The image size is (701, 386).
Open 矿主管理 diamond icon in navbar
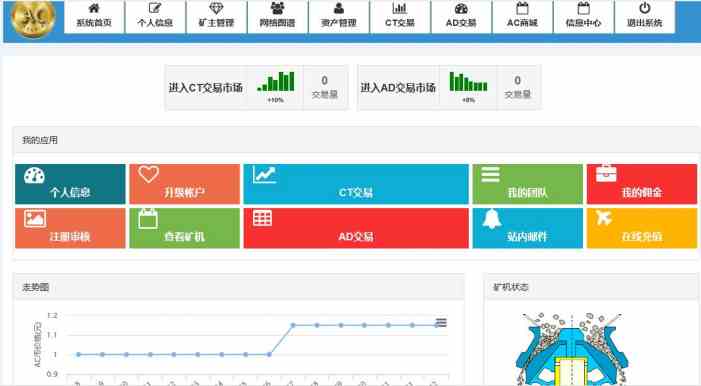coord(216,8)
